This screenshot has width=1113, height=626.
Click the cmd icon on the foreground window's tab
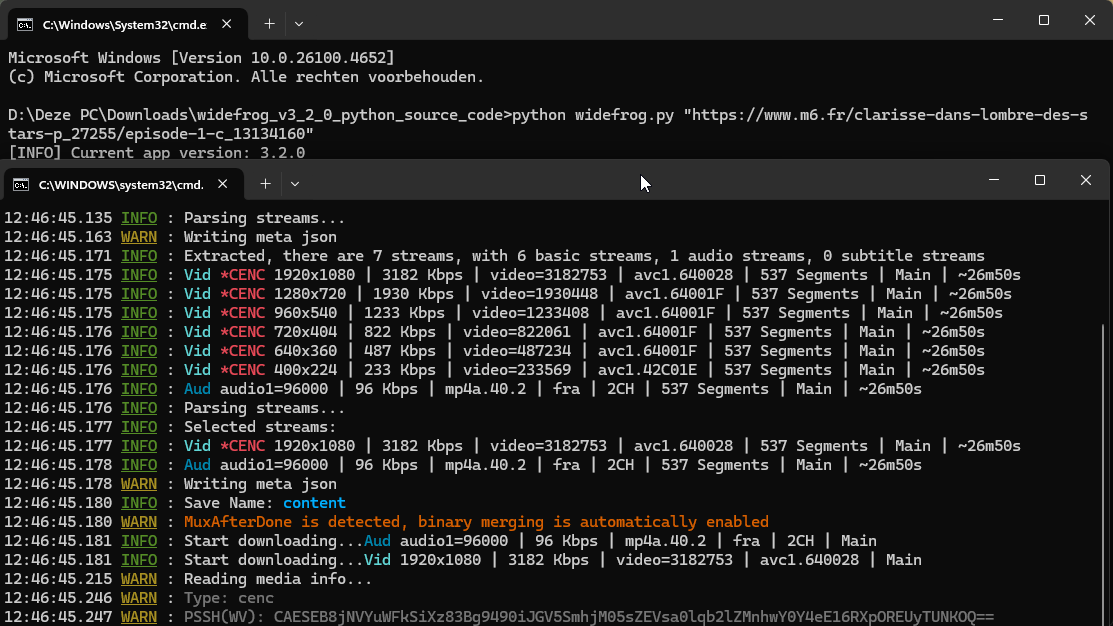(21, 184)
